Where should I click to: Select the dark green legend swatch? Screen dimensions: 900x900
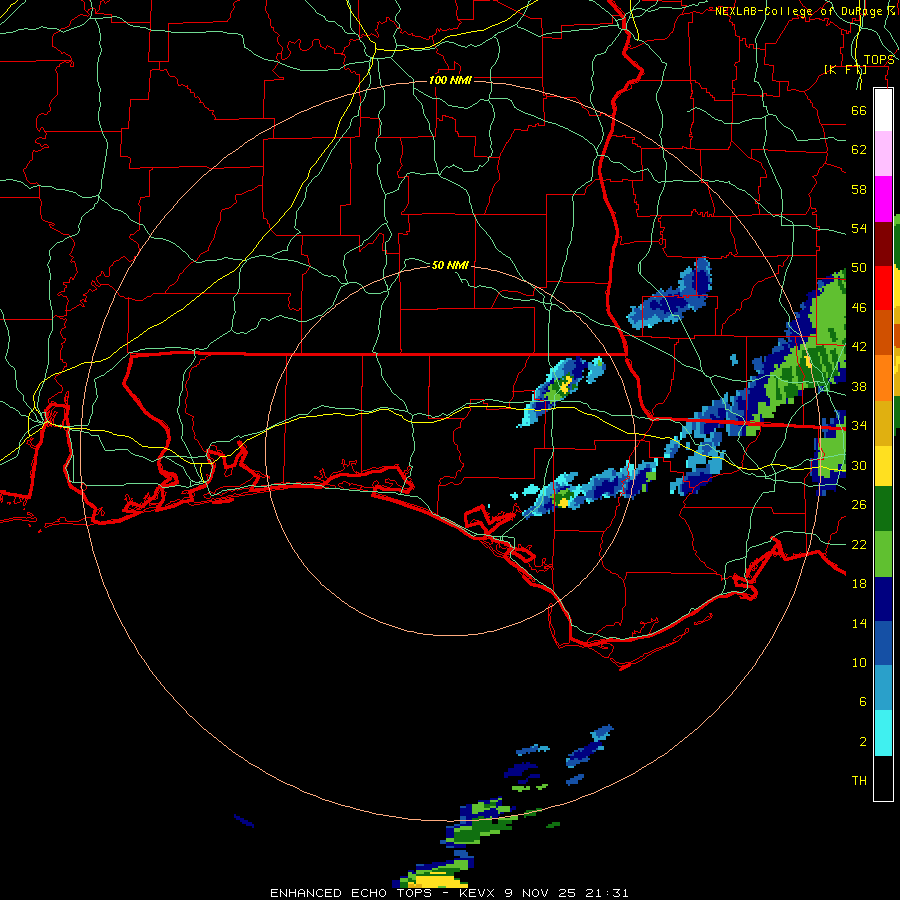point(883,509)
